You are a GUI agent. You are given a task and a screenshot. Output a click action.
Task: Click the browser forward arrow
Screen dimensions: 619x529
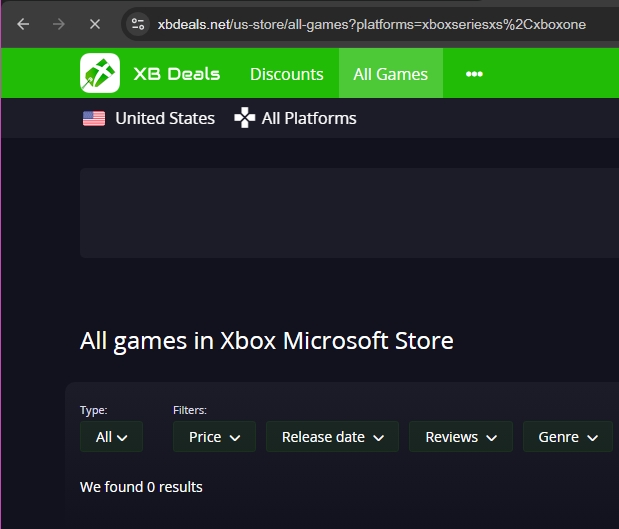point(59,24)
